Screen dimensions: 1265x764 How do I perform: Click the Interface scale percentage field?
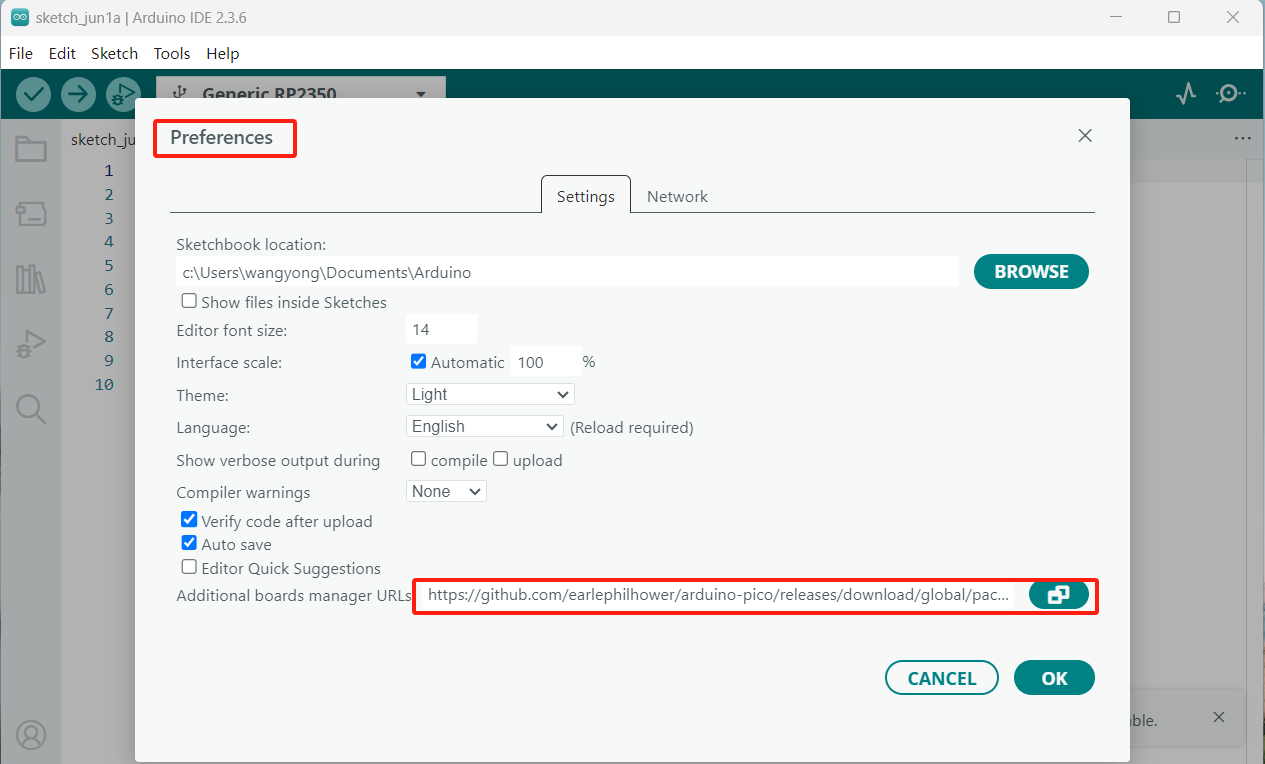[545, 362]
